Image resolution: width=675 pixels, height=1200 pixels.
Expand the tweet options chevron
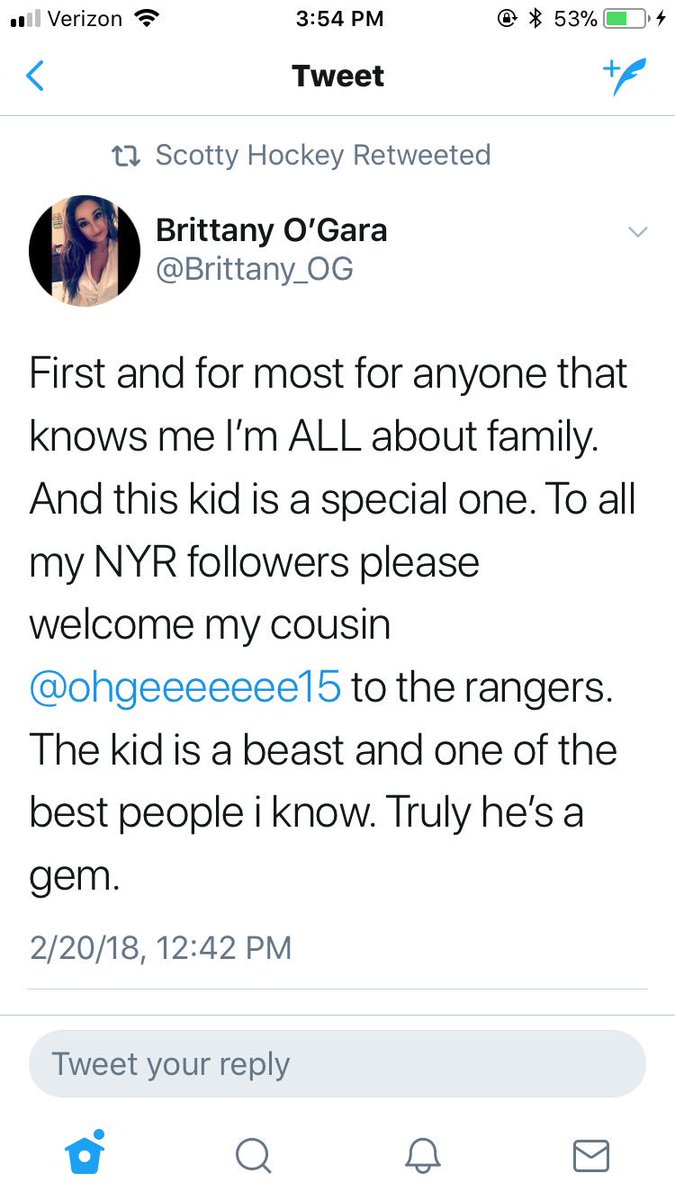click(x=637, y=232)
